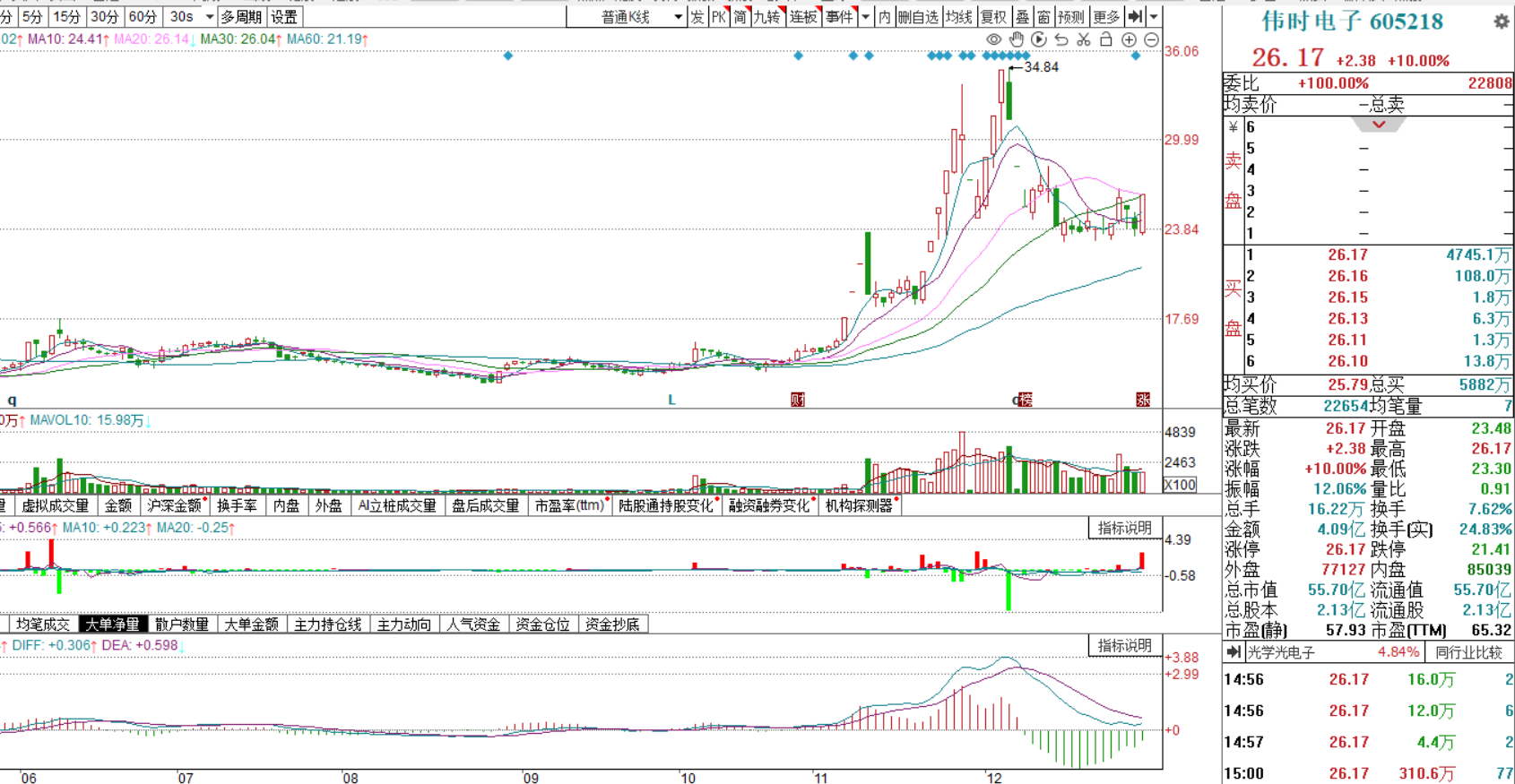1515x784 pixels.
Task: Open the 更多 menu
Action: tap(1107, 16)
